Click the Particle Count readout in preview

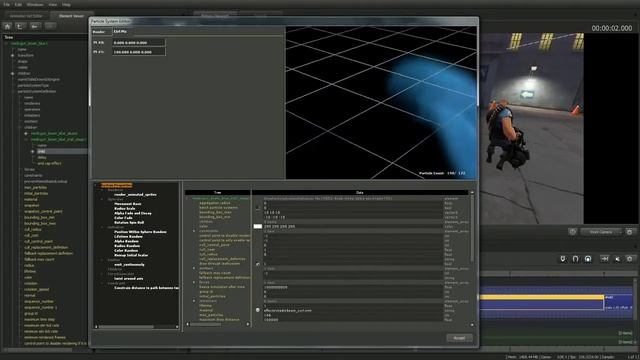[x=442, y=173]
